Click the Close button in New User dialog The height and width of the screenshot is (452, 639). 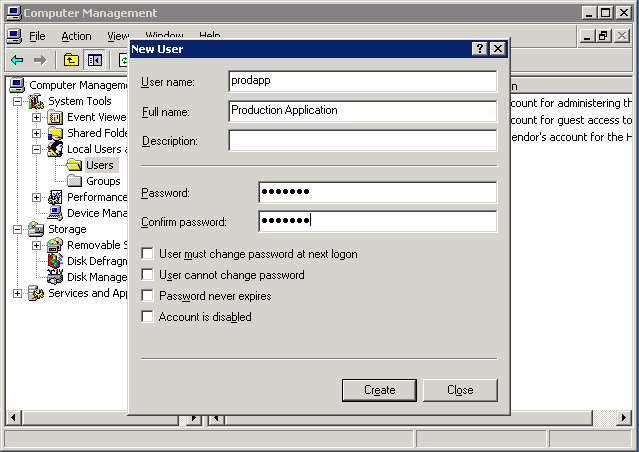[460, 390]
